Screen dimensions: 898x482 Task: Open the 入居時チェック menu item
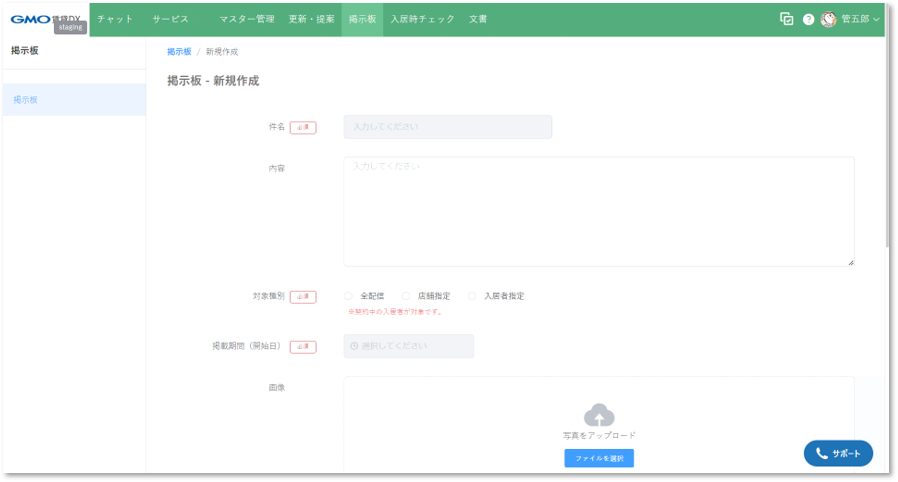(422, 19)
